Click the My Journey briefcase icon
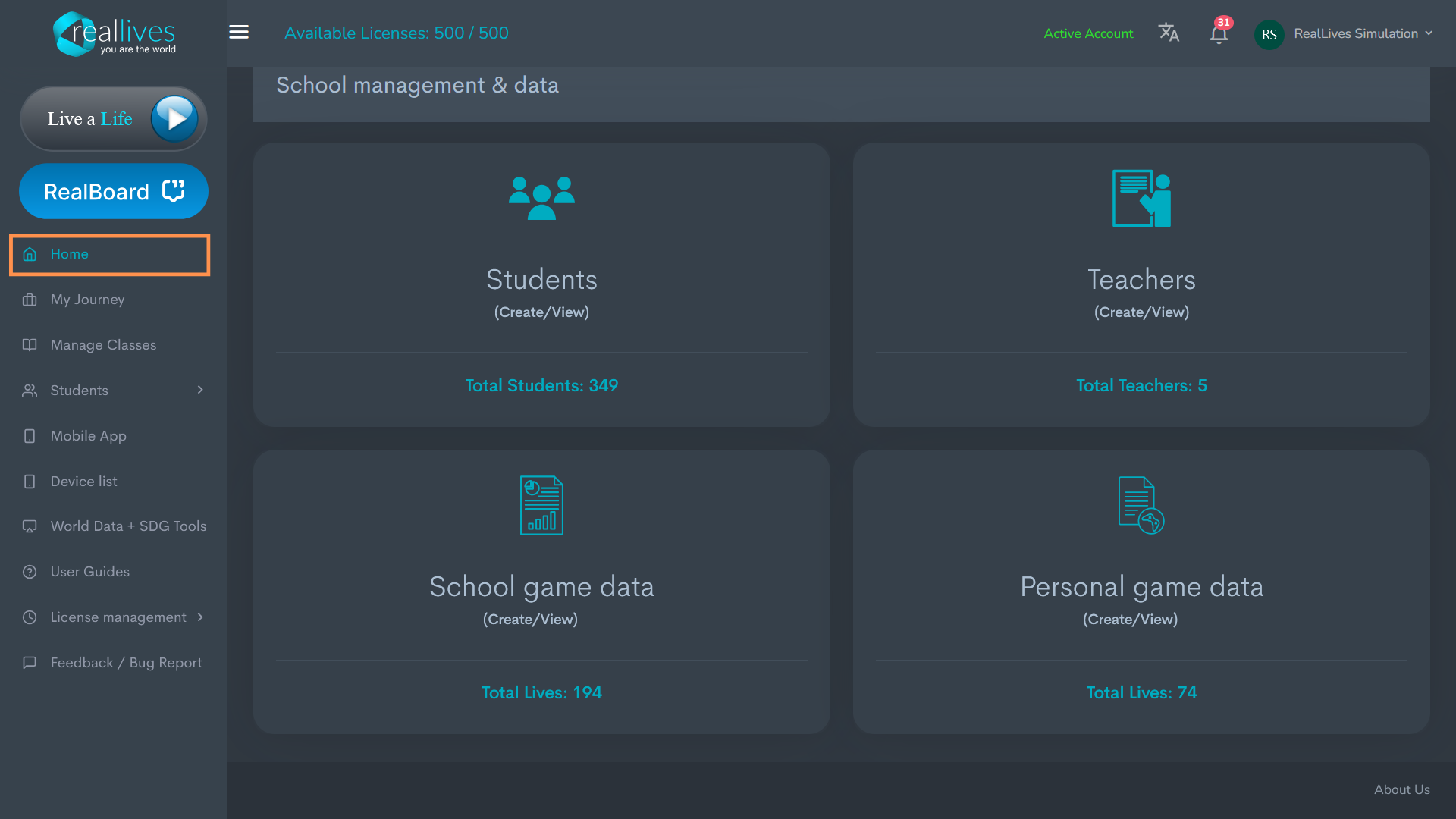Viewport: 1456px width, 819px height. point(30,300)
